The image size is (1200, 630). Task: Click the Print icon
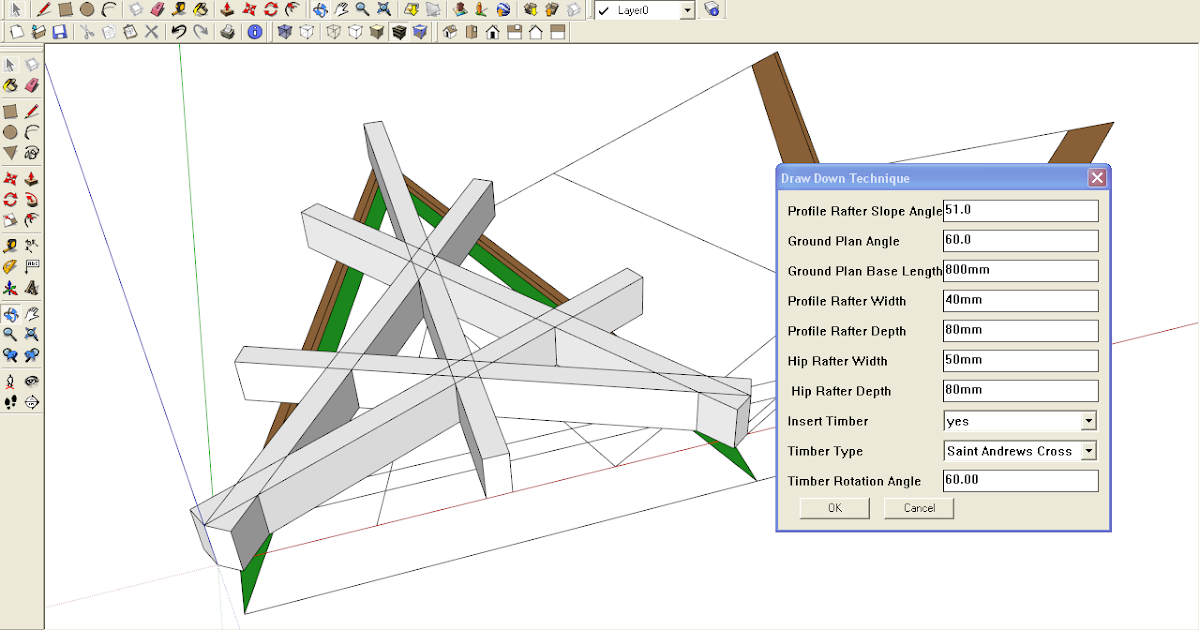click(x=227, y=32)
